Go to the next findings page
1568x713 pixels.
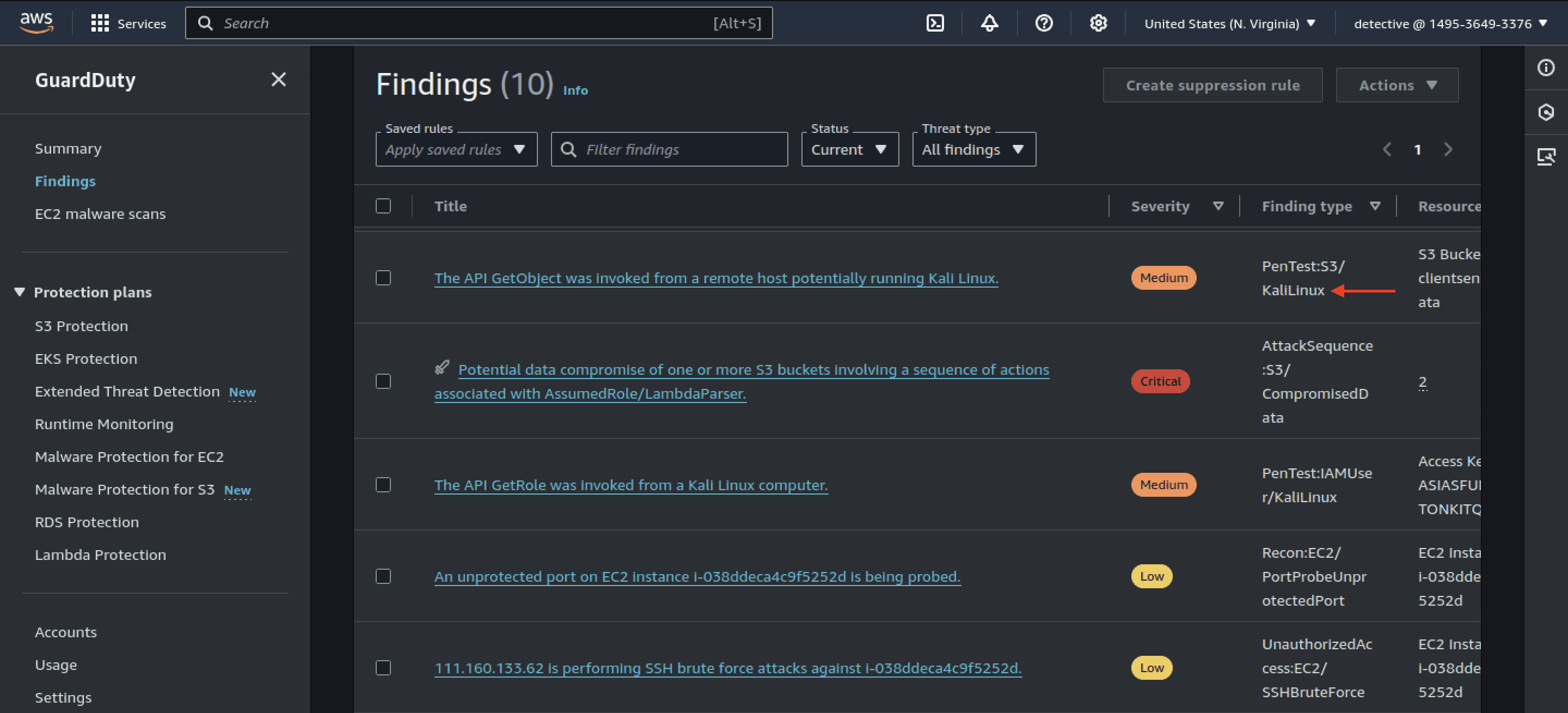(x=1448, y=150)
